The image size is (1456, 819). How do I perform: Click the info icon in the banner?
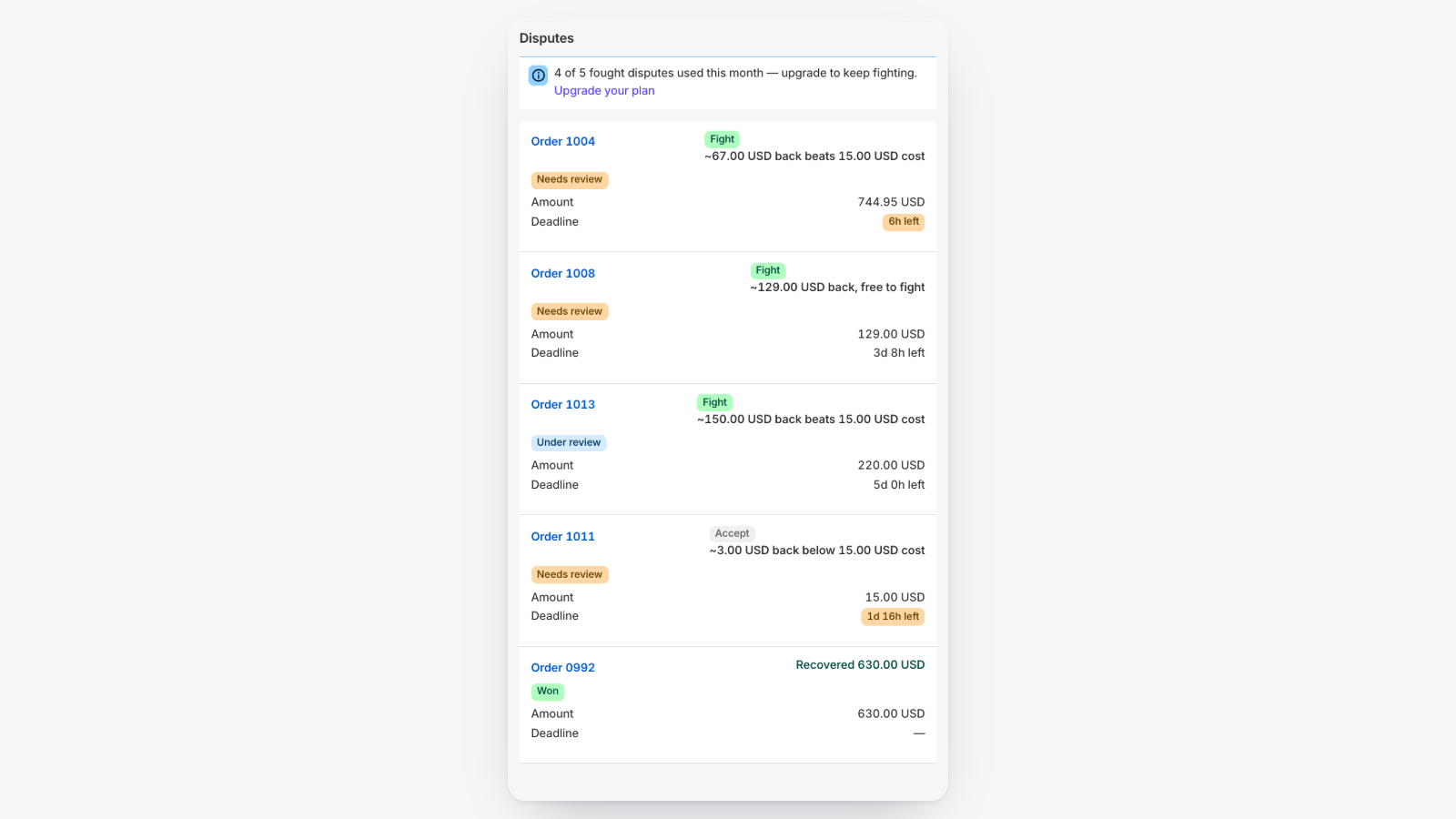tap(538, 76)
